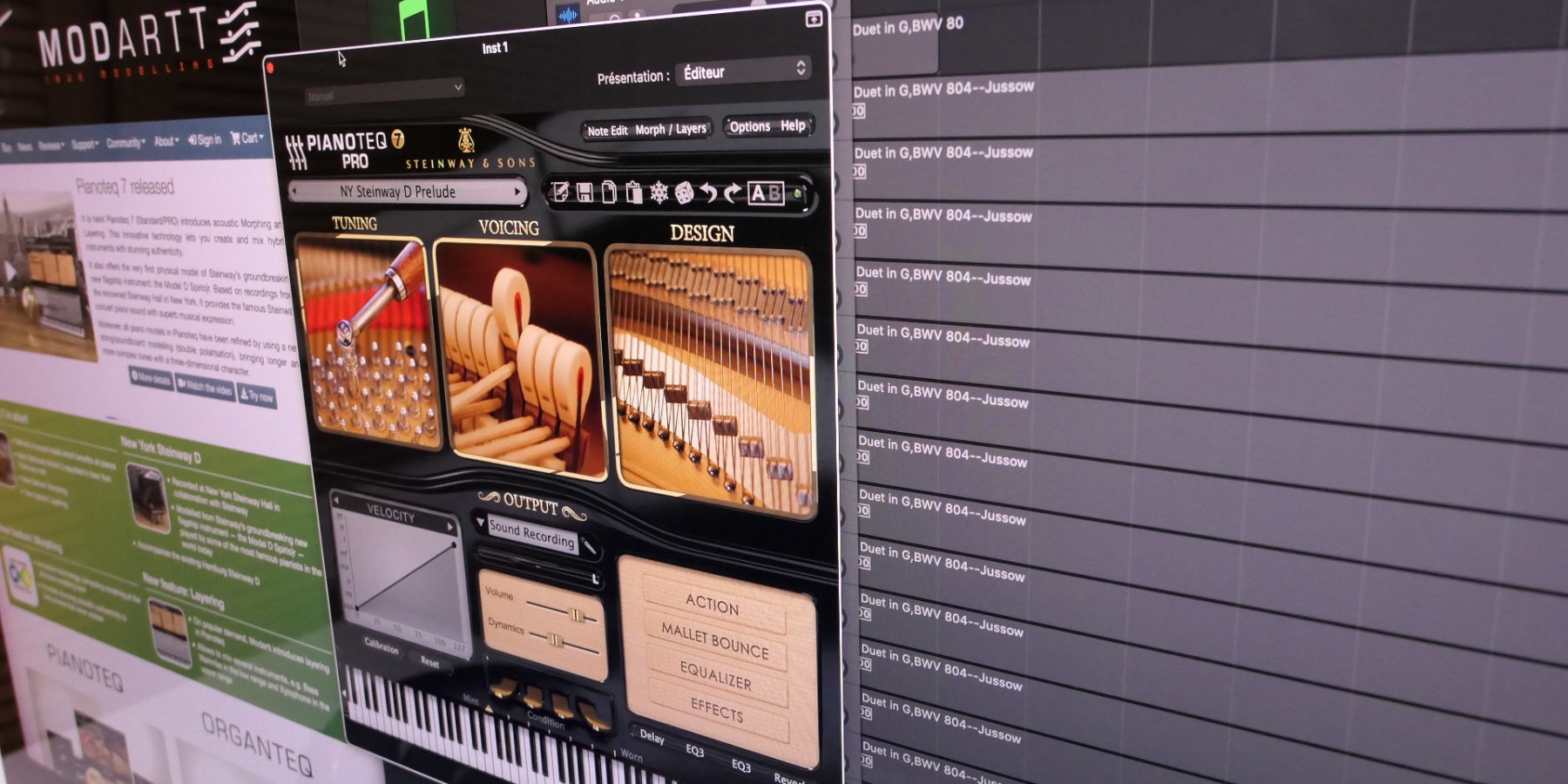Click the velocity Calibration button

382,648
